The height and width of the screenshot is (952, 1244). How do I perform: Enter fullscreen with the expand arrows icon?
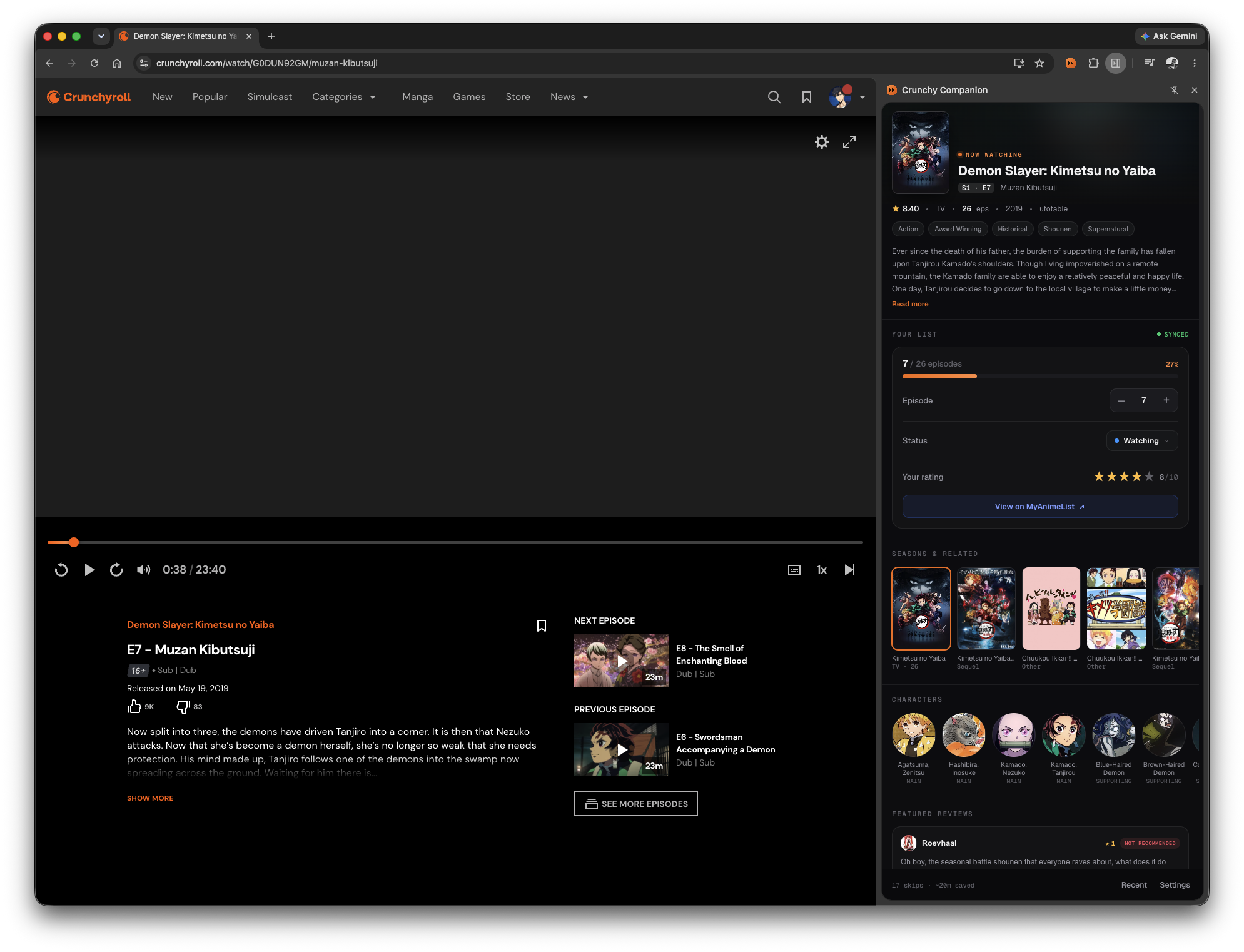[849, 142]
